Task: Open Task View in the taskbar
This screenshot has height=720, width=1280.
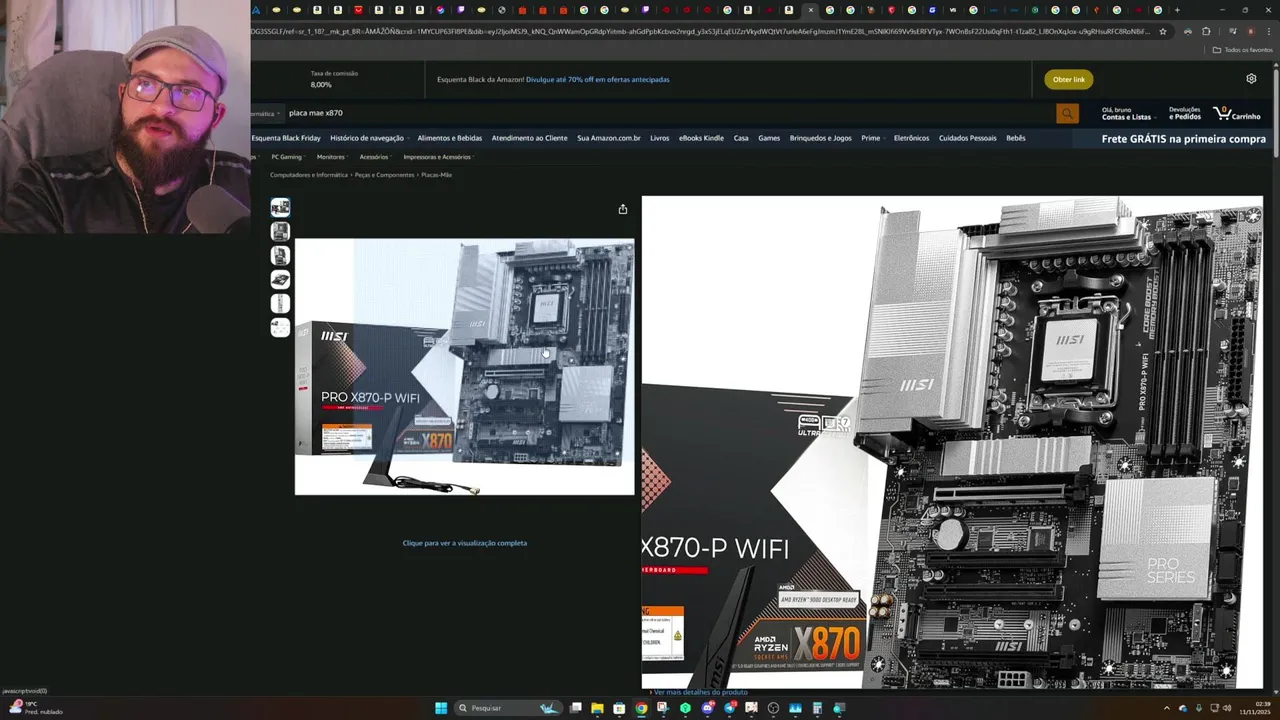Action: click(575, 708)
